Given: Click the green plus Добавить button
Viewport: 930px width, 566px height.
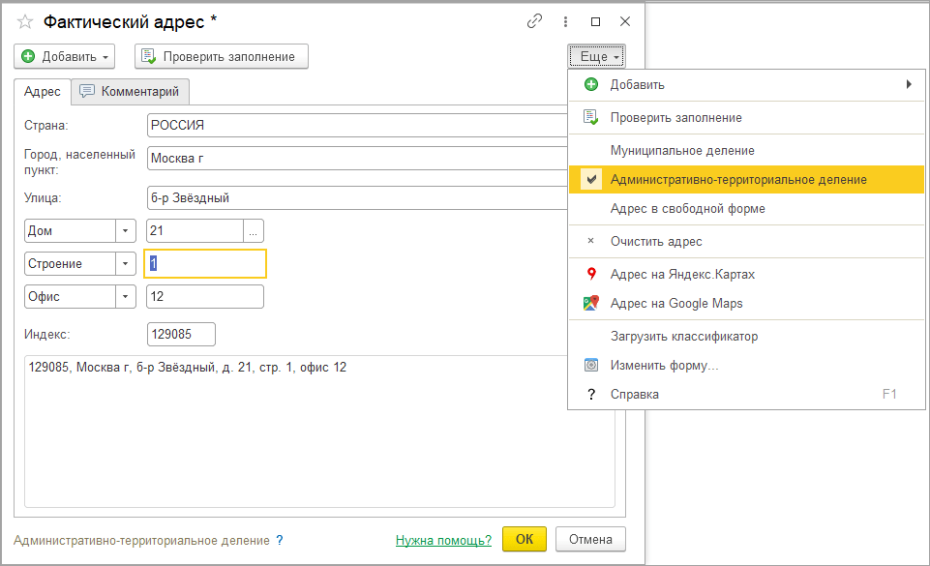Looking at the screenshot, I should (x=64, y=56).
